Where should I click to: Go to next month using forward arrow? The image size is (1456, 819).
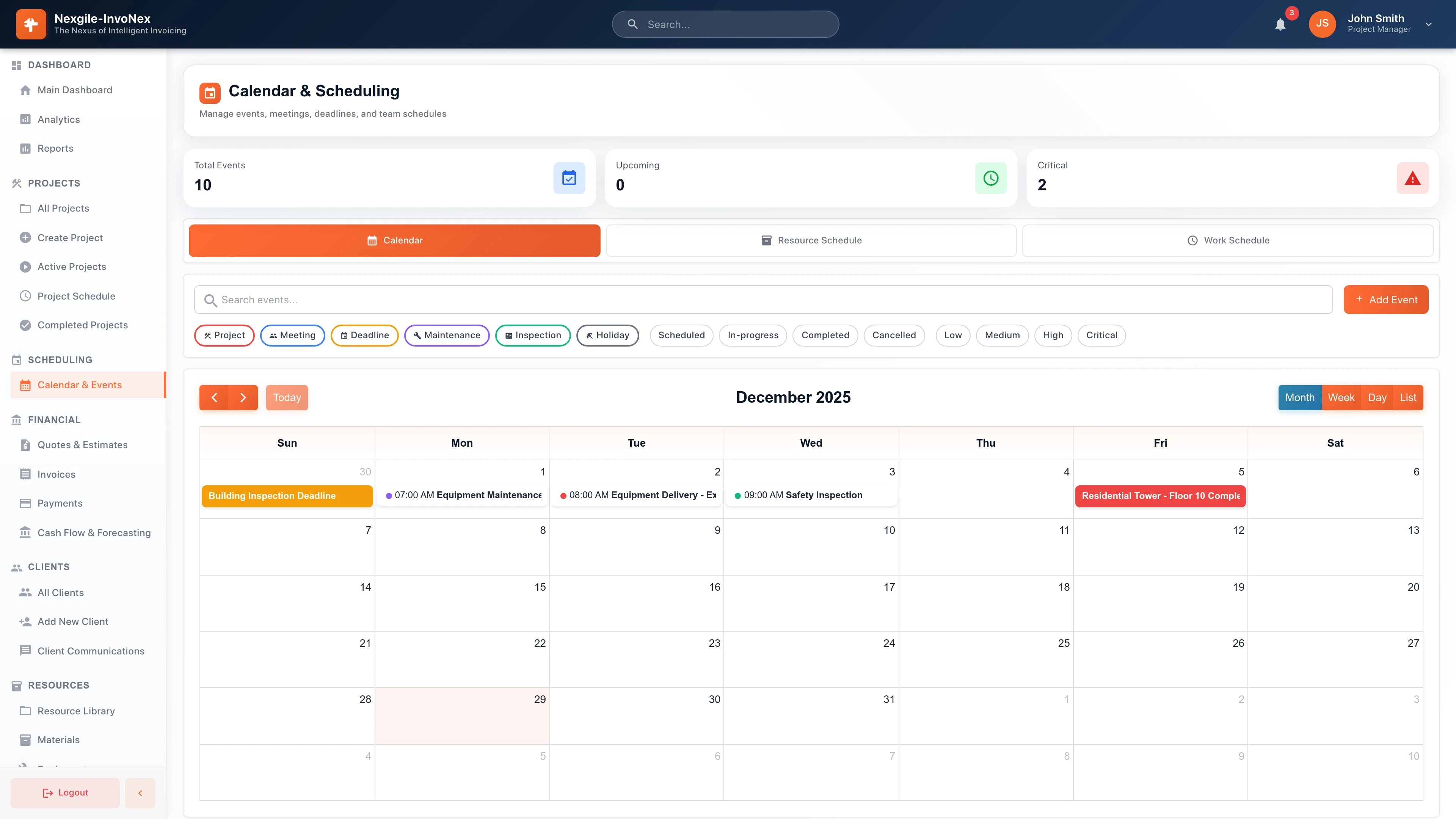[243, 397]
